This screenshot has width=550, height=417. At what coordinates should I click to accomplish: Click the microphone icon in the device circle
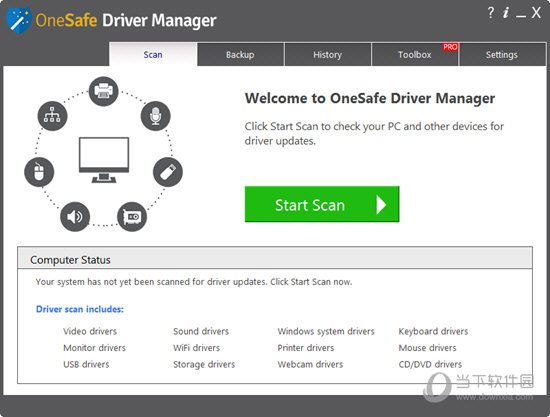[x=155, y=116]
